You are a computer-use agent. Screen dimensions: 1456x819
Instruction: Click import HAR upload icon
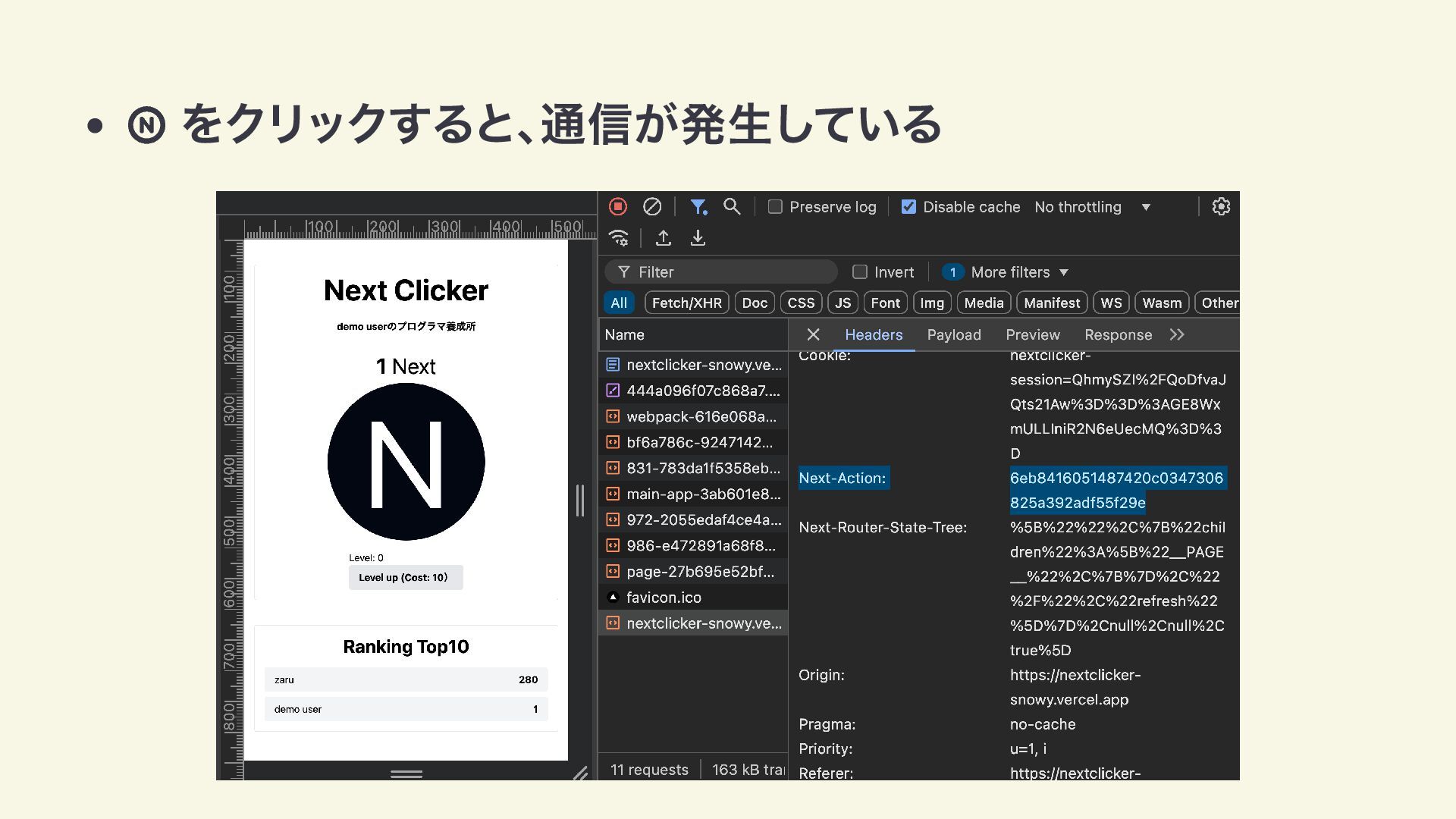point(664,238)
